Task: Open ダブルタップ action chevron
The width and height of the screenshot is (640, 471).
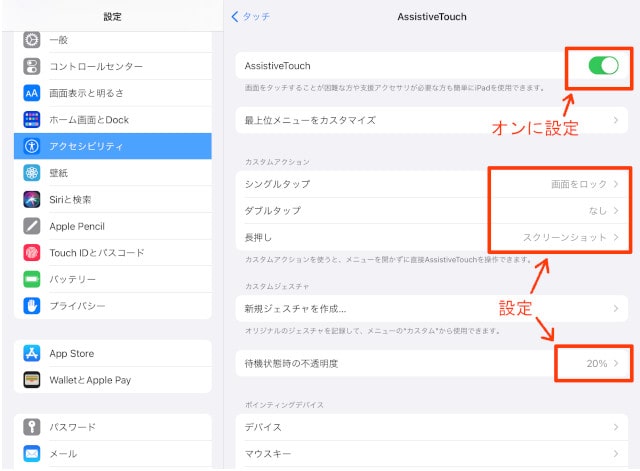Action: (x=616, y=211)
